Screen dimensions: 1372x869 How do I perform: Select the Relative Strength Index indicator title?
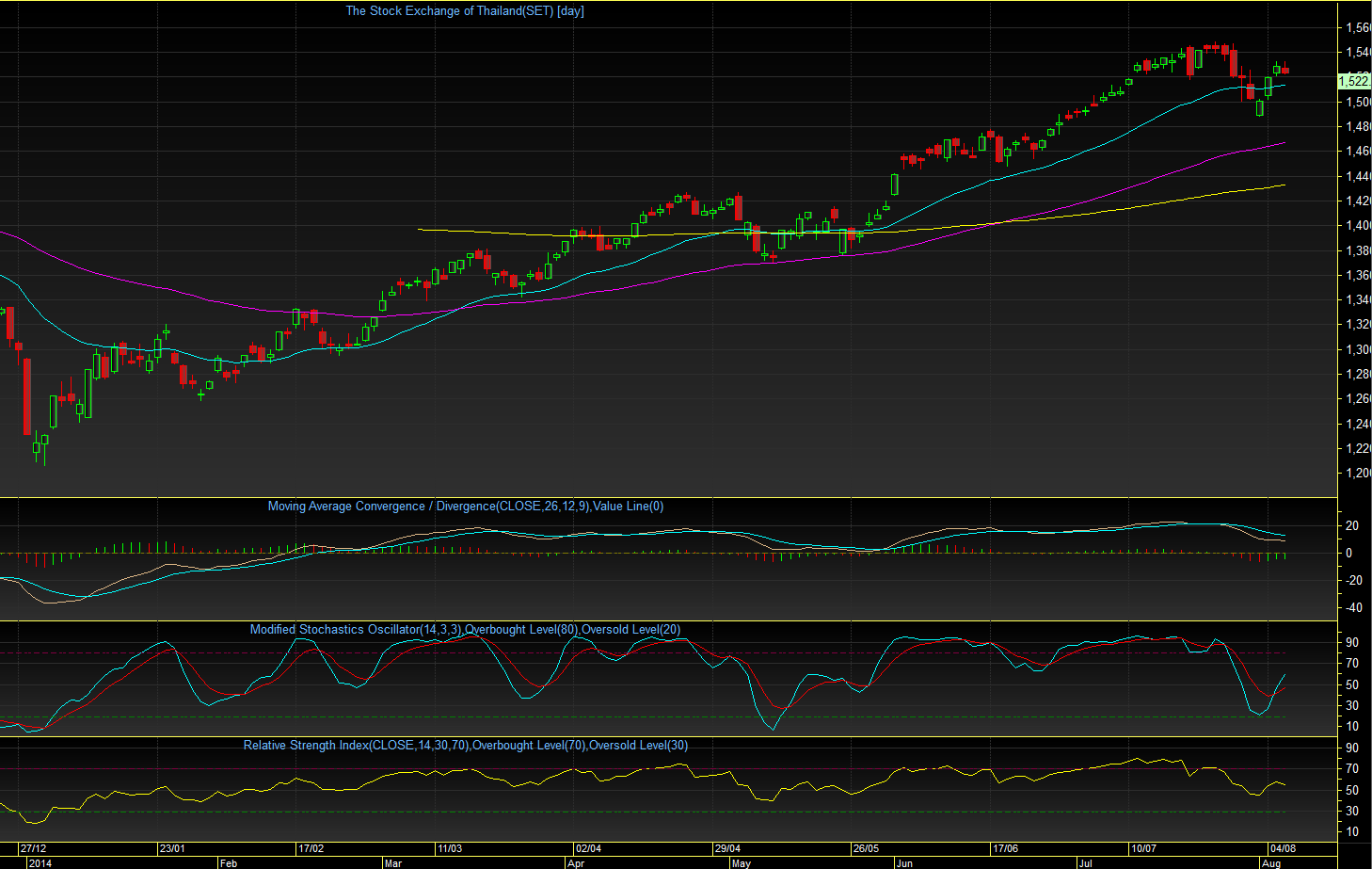466,746
